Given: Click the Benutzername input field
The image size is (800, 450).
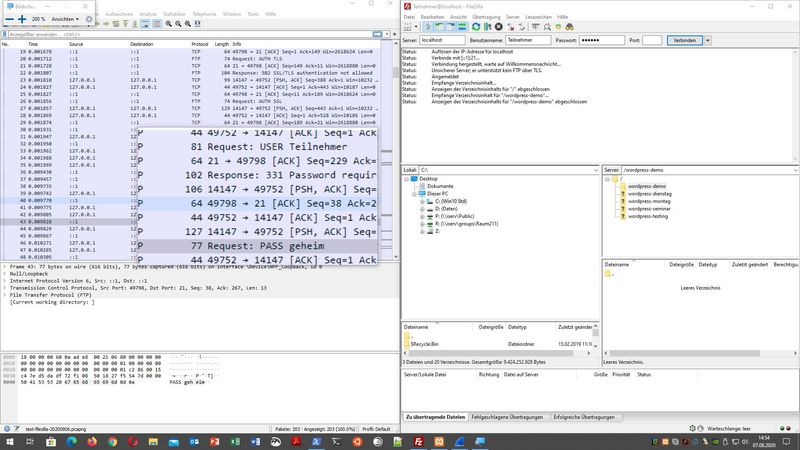Looking at the screenshot, I should point(528,40).
